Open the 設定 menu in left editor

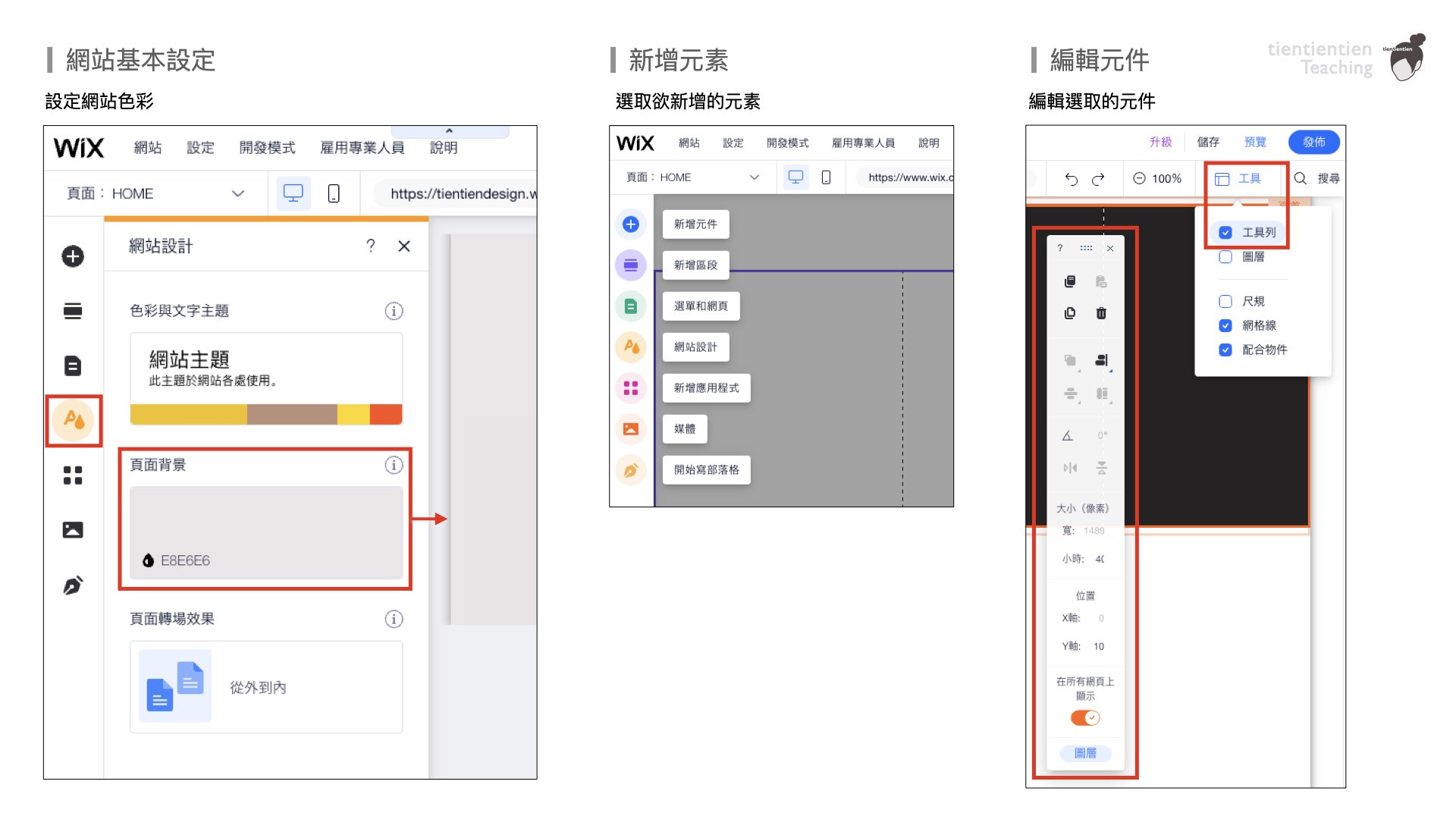(x=200, y=148)
